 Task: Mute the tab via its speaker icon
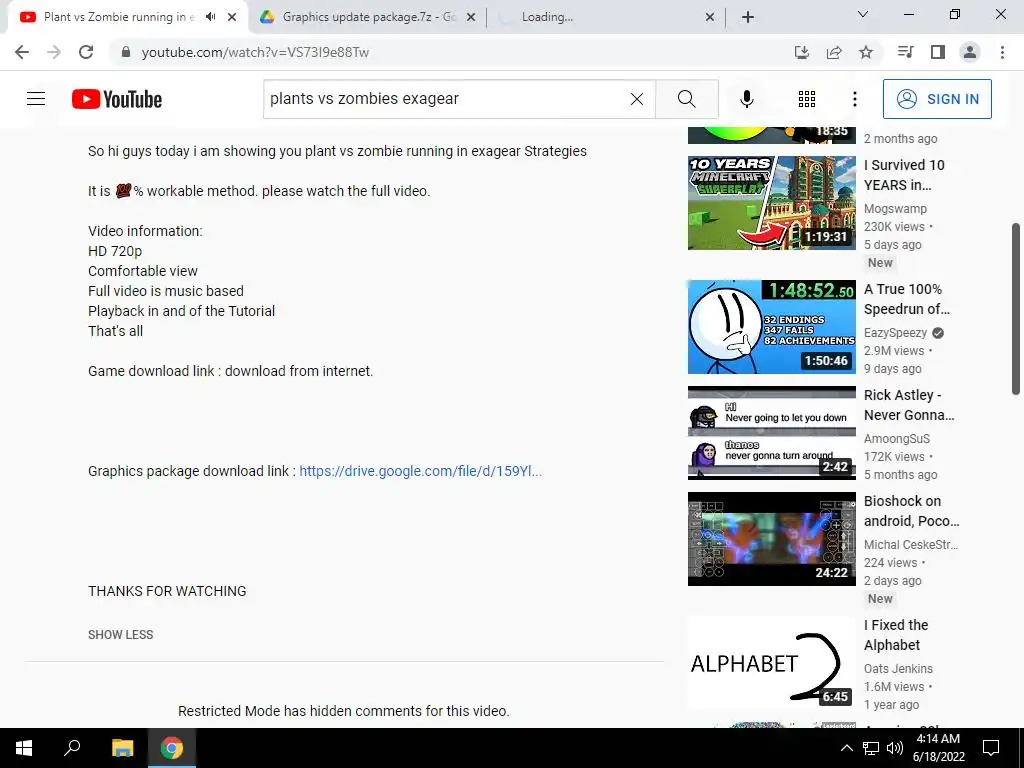(x=210, y=17)
